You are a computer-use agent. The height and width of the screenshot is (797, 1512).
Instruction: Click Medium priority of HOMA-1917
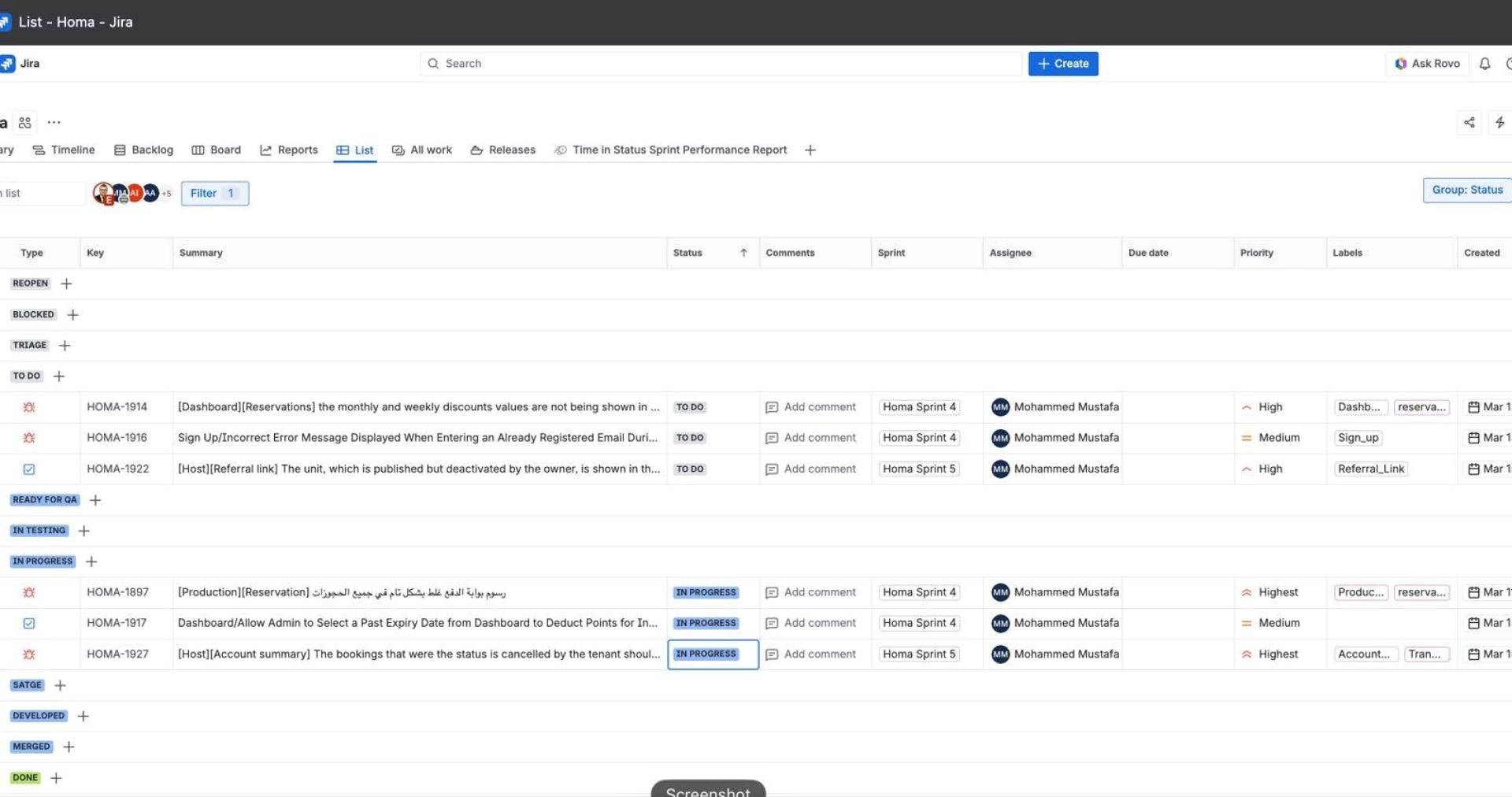click(1270, 623)
